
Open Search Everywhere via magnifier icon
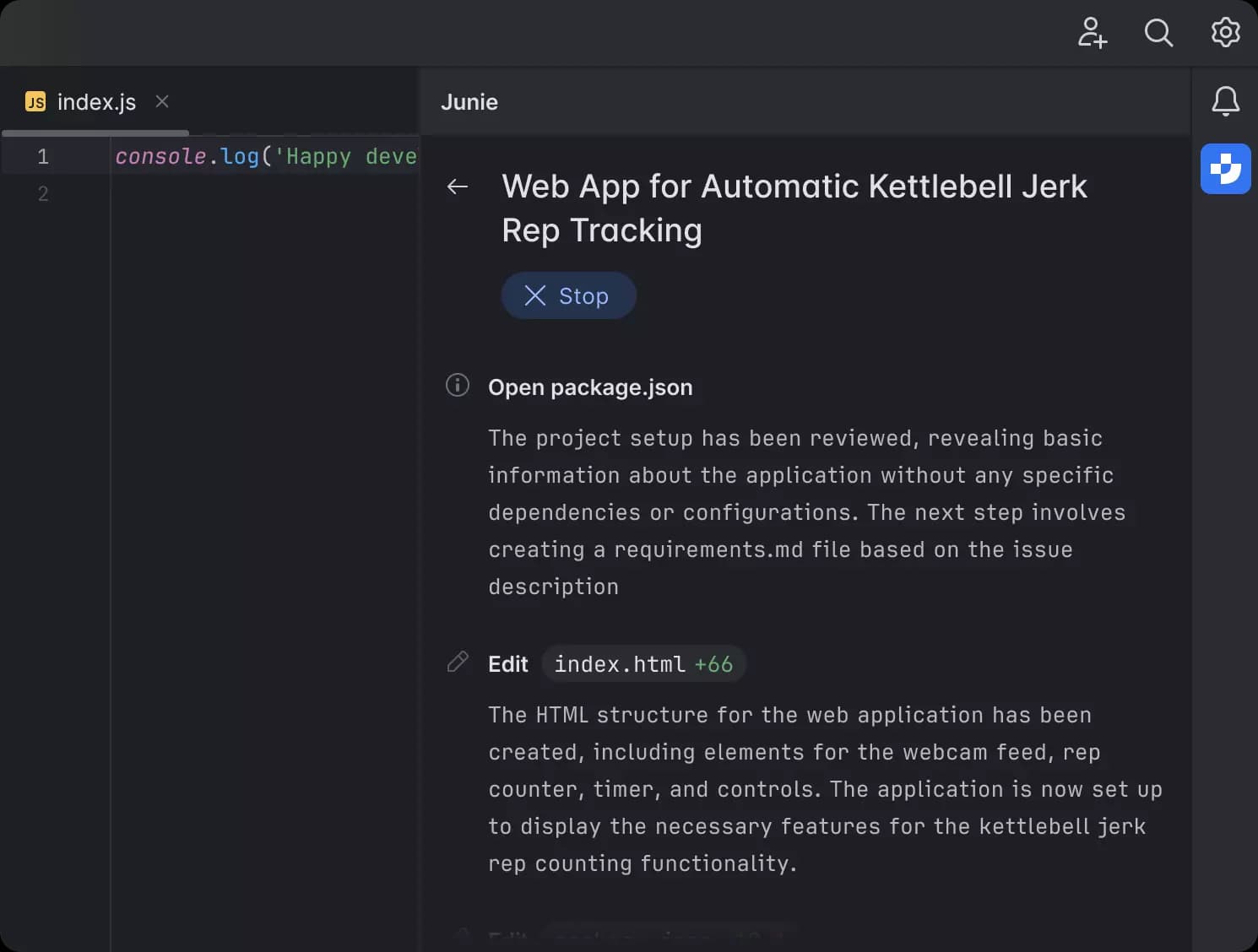(x=1158, y=34)
